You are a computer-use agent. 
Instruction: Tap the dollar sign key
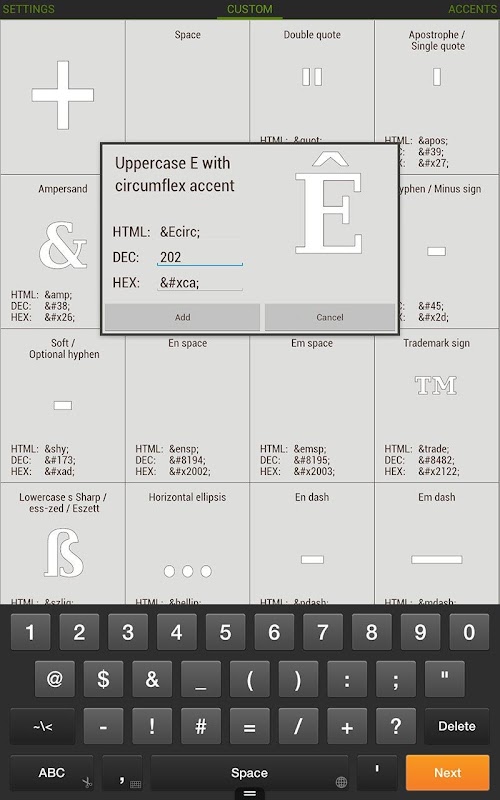[x=104, y=679]
